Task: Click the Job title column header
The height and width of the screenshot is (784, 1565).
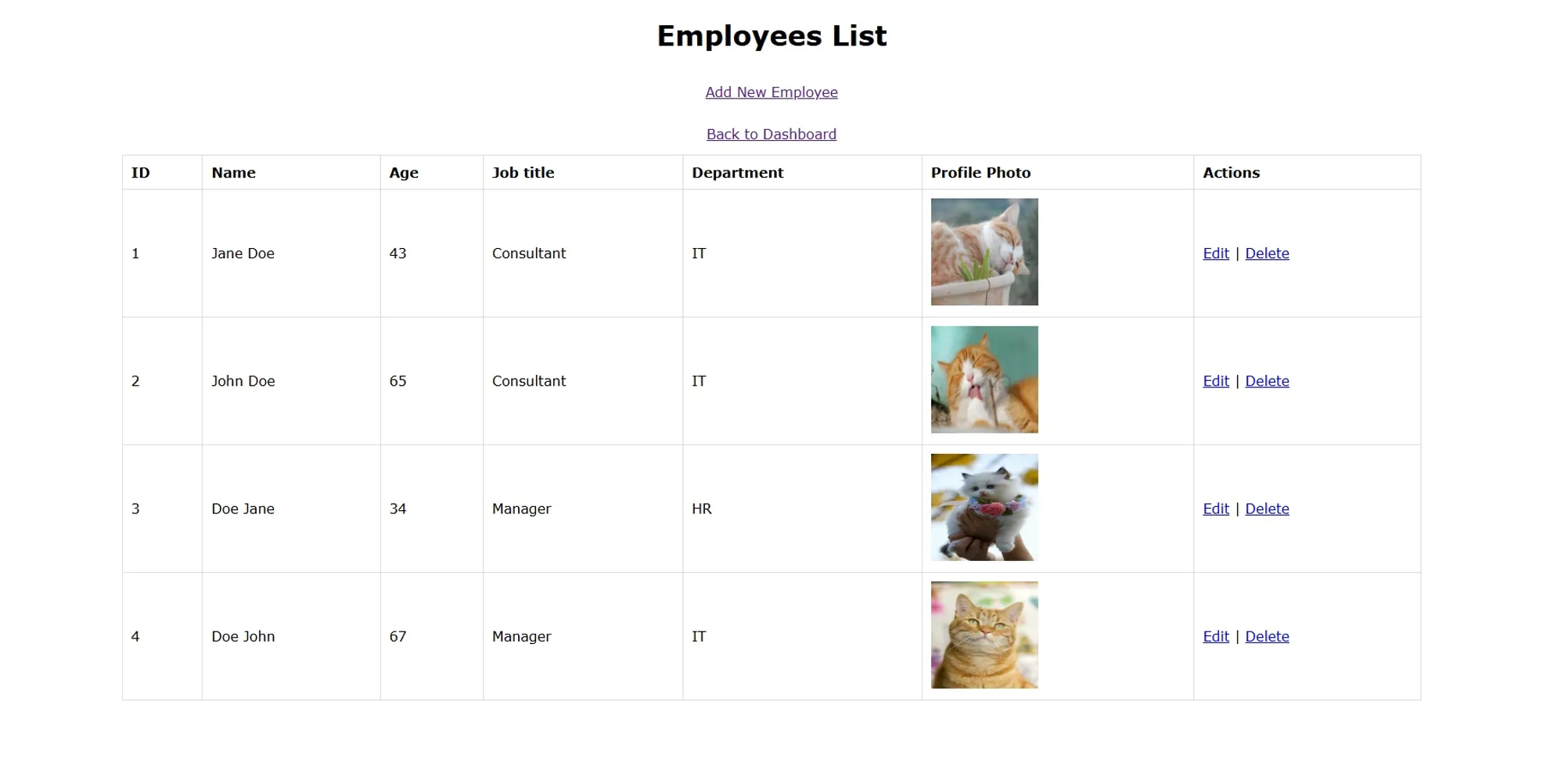Action: (523, 173)
